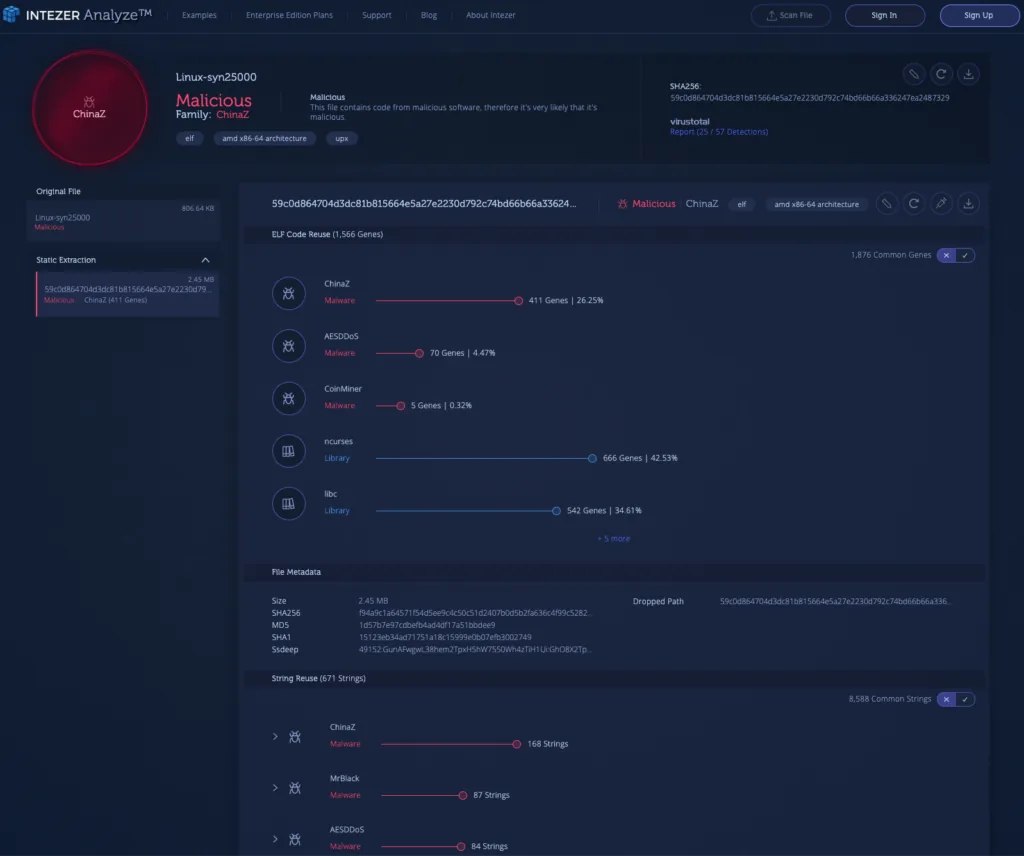
Task: Click the AESDDoS 70 Genes bar endpoint
Action: tap(419, 353)
